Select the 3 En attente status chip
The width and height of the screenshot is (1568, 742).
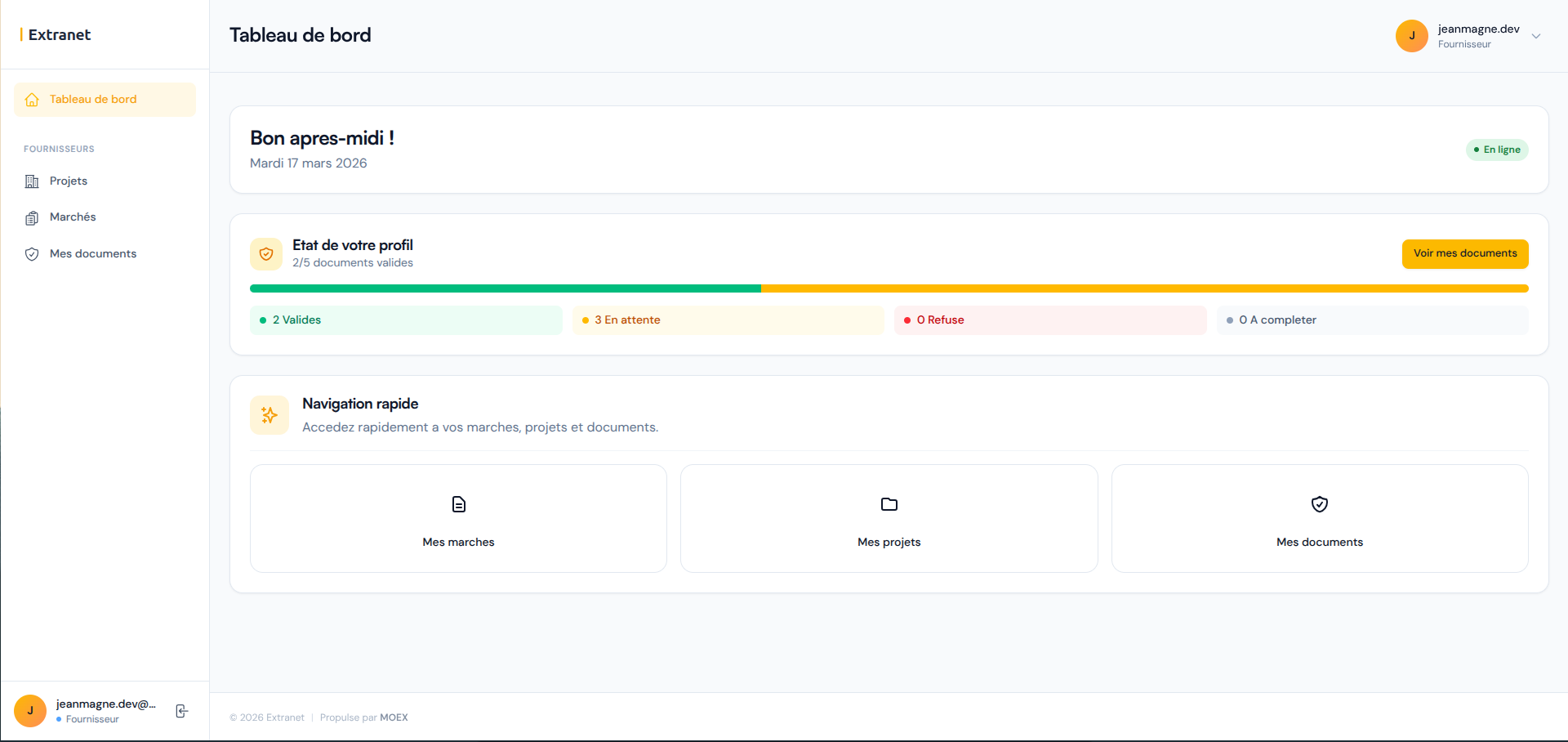(x=728, y=320)
